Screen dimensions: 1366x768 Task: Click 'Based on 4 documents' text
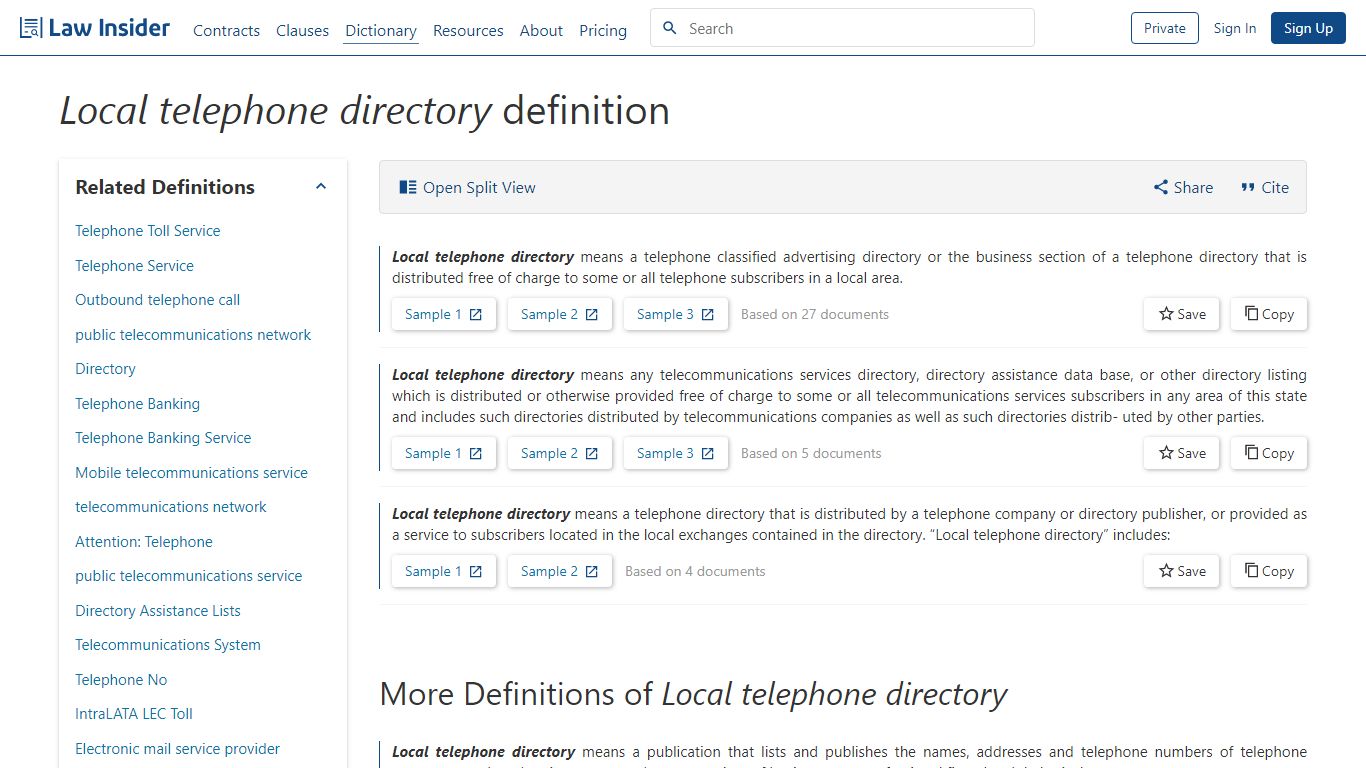coord(695,571)
